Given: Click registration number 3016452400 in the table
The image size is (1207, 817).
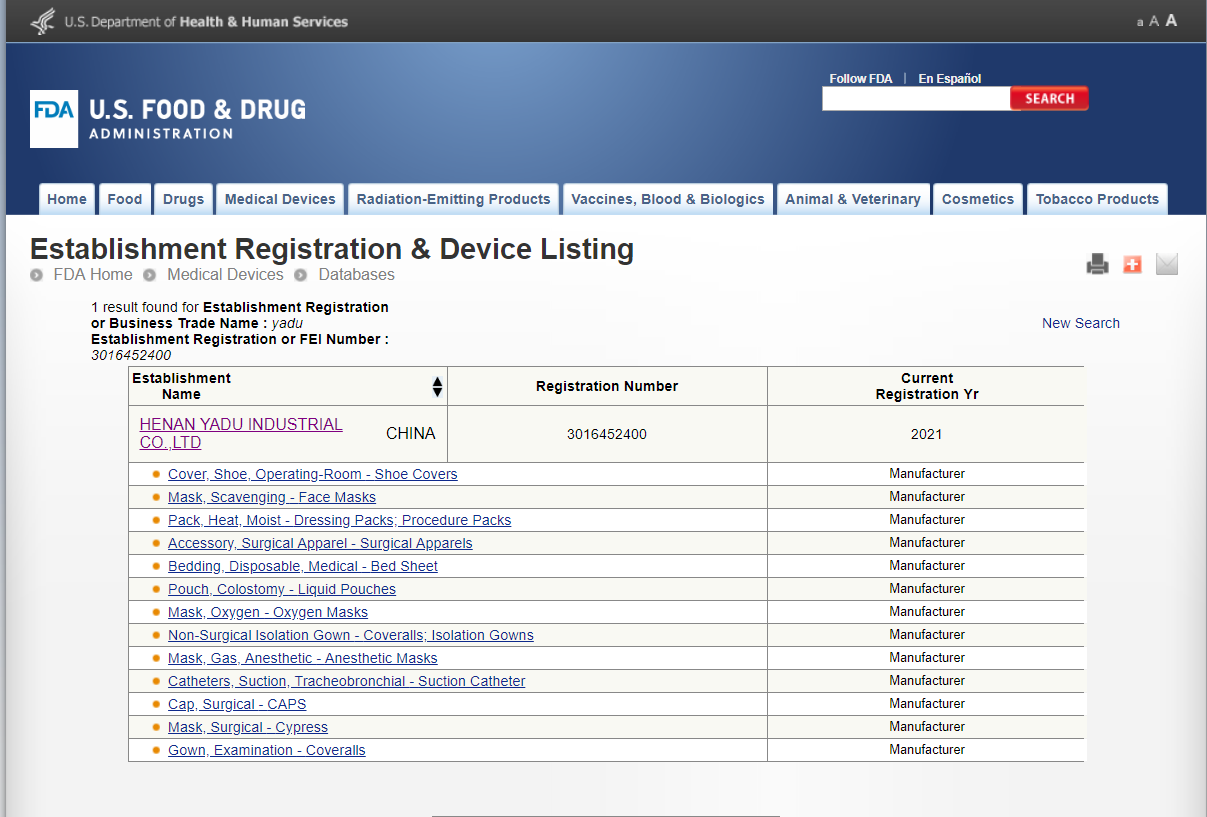Looking at the screenshot, I should click(x=607, y=434).
